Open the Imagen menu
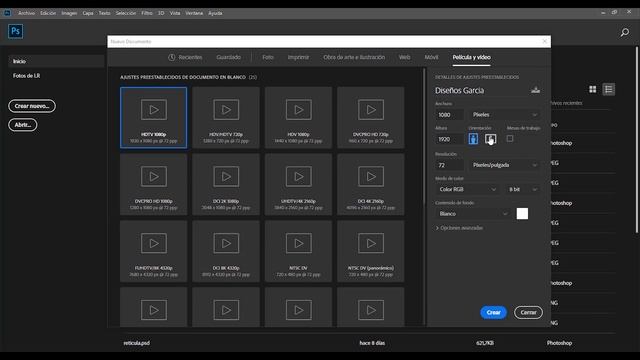Viewport: 640px width, 360px height. point(69,13)
